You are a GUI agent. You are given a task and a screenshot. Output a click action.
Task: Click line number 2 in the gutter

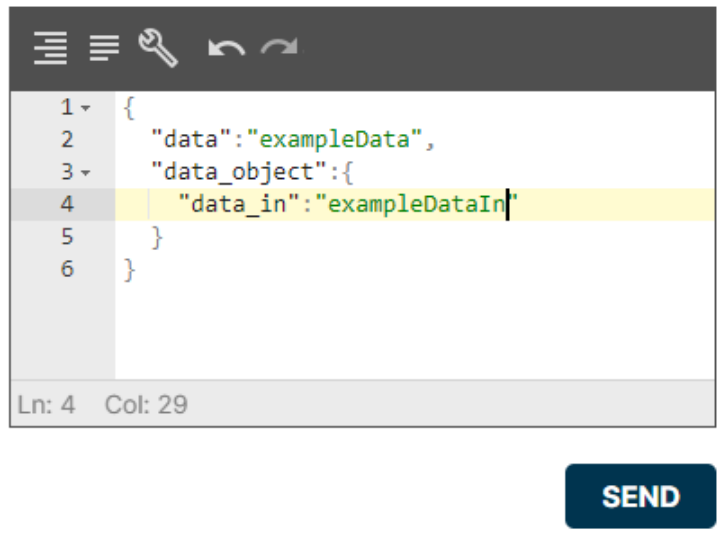(x=66, y=140)
